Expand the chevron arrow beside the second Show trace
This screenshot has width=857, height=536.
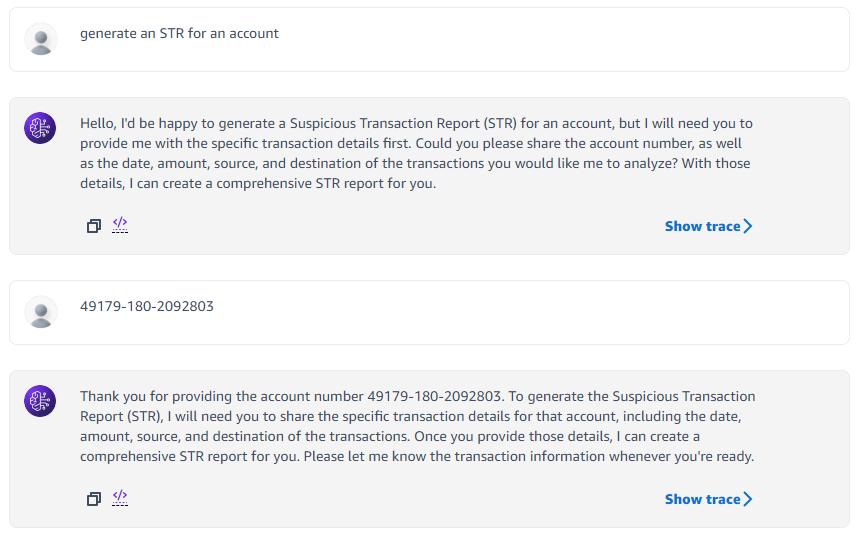748,499
